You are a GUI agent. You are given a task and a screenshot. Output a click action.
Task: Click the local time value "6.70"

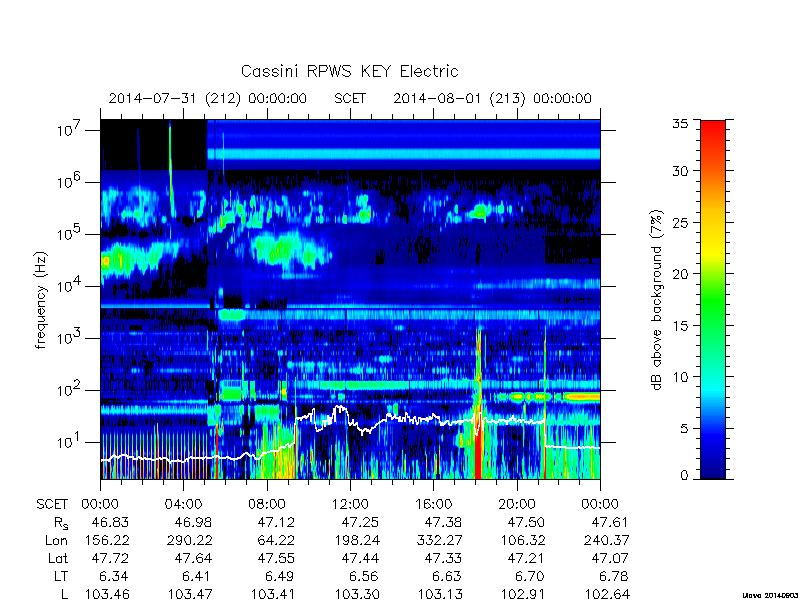point(530,576)
